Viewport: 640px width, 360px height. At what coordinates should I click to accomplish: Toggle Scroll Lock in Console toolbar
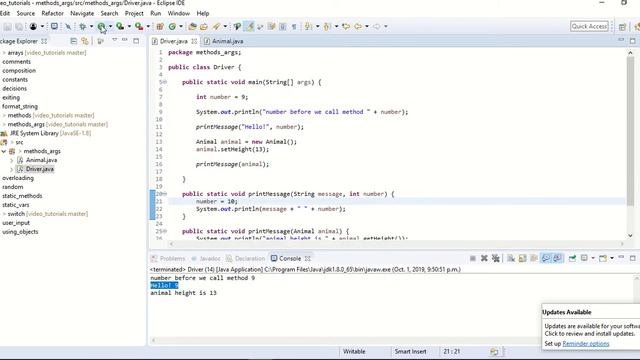click(522, 258)
